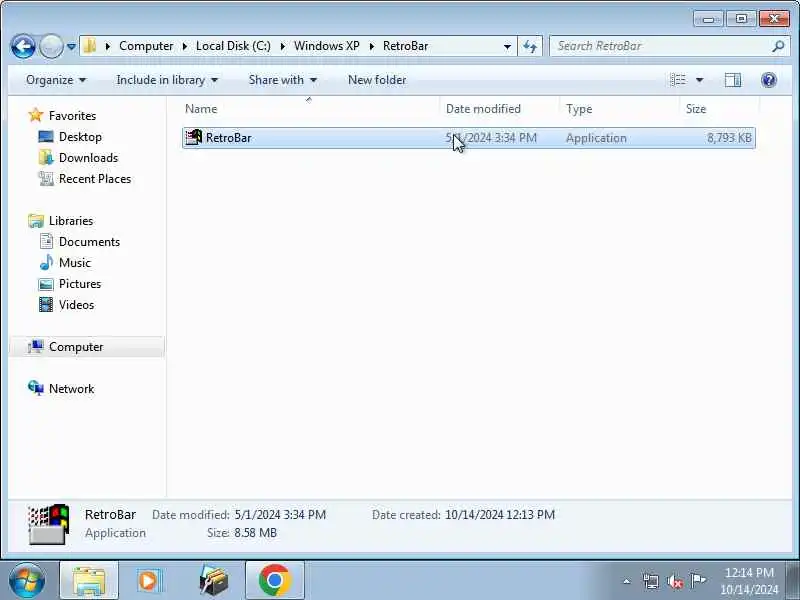Toggle the preview pane button
The image size is (800, 600).
[x=733, y=80]
